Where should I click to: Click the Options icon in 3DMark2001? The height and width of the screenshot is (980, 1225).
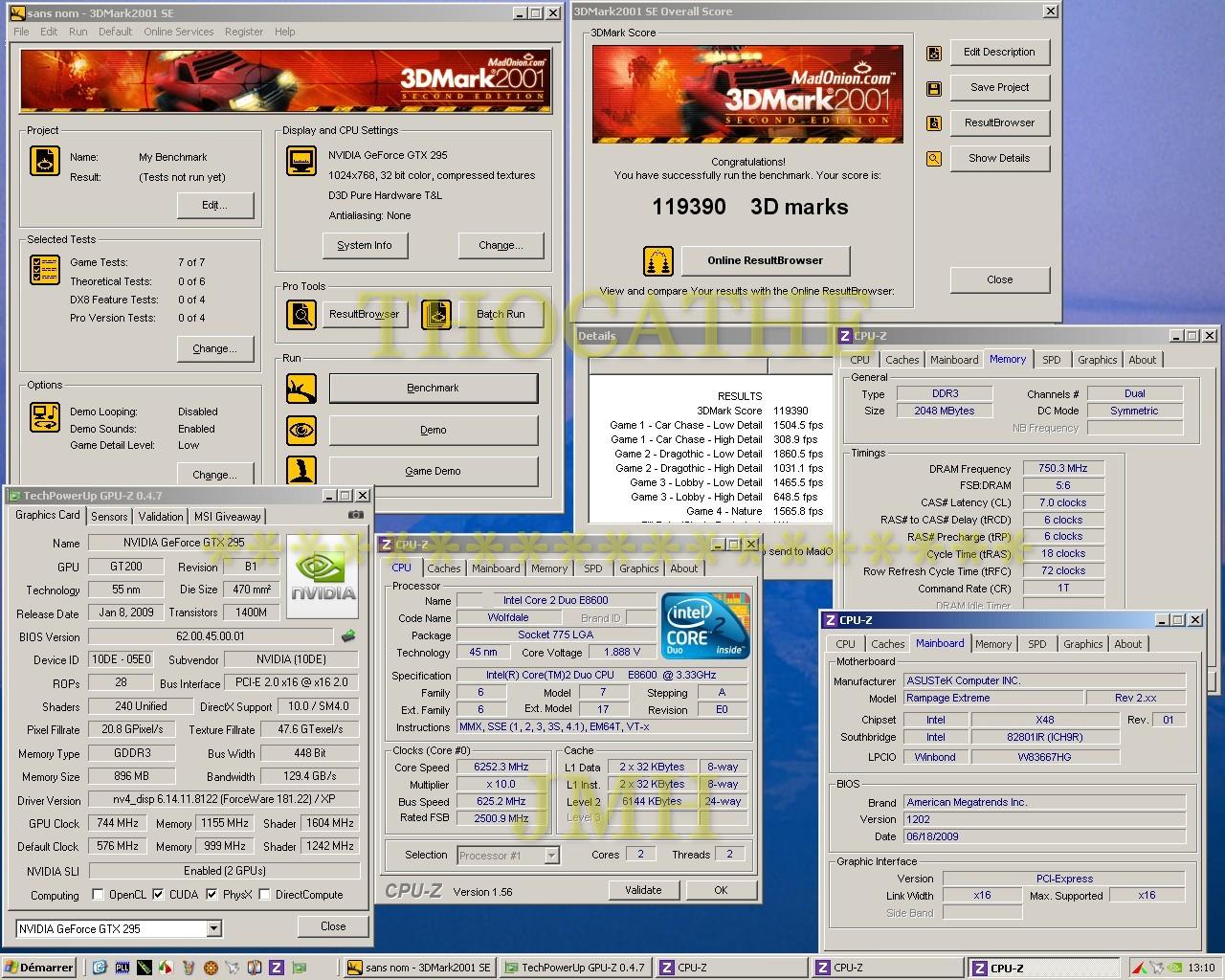coord(45,417)
